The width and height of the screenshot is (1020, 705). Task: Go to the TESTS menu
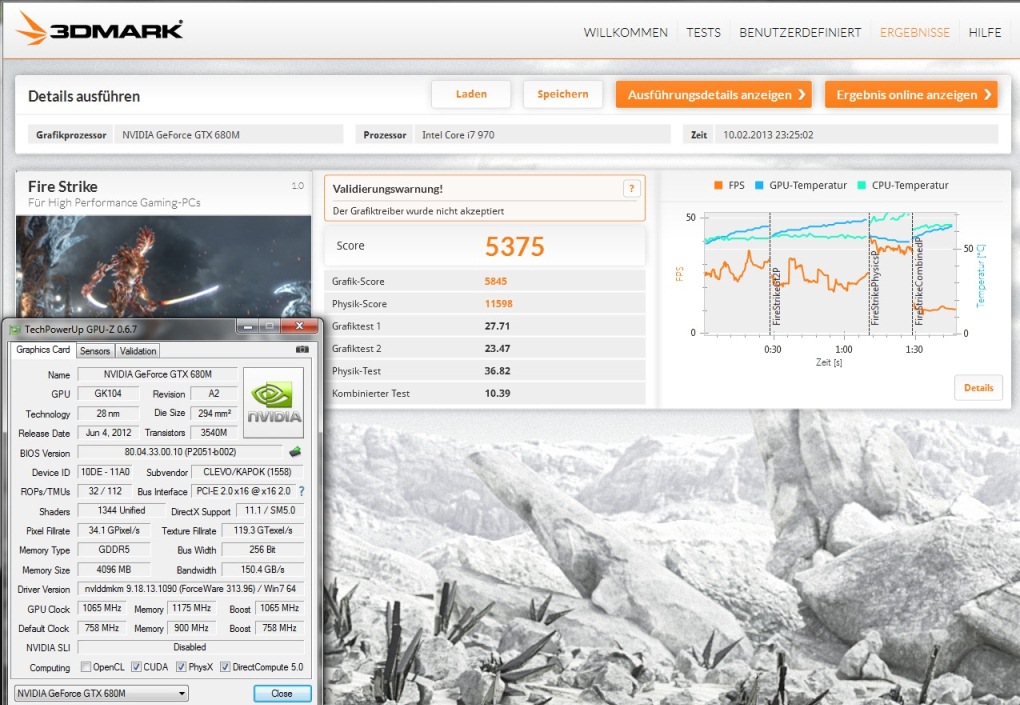coord(703,33)
